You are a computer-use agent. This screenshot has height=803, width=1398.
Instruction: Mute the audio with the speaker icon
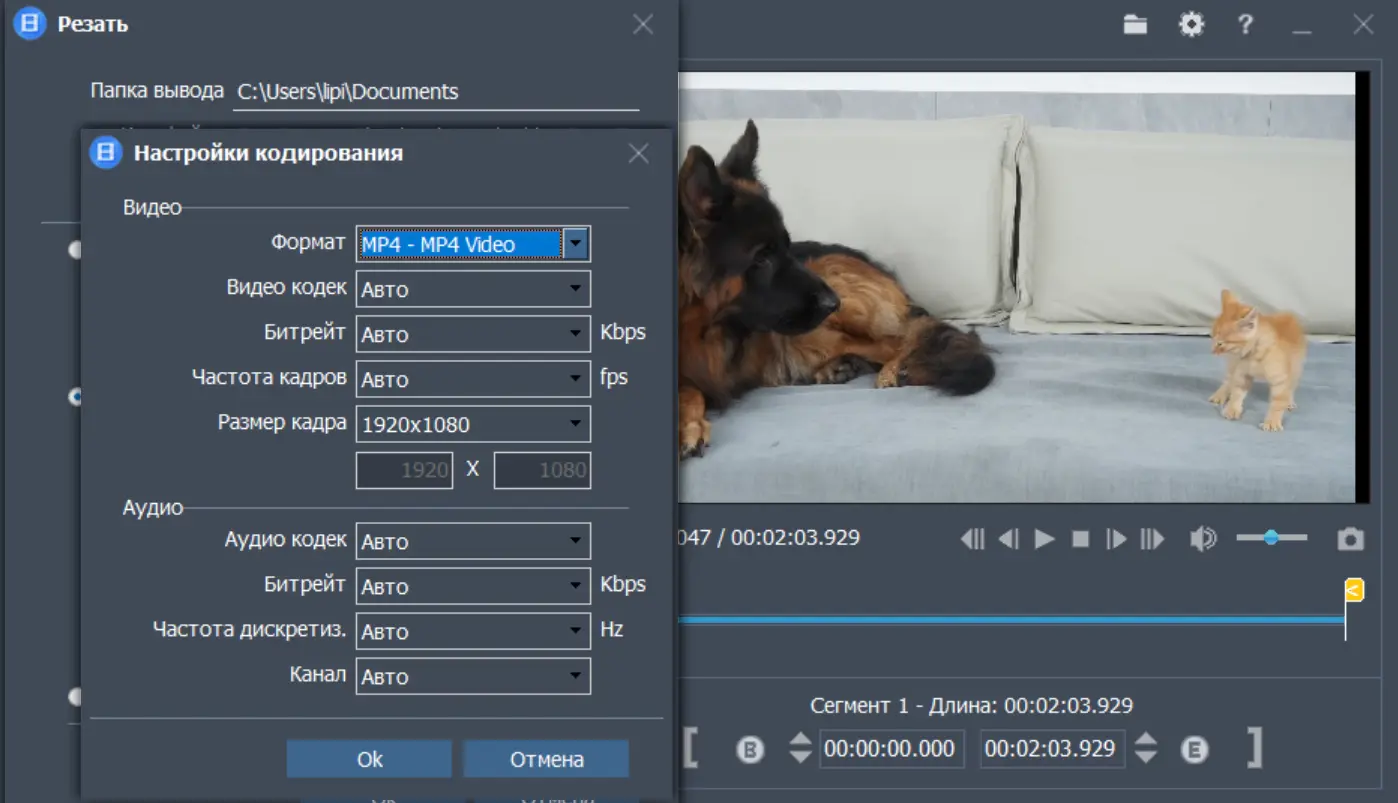1202,539
